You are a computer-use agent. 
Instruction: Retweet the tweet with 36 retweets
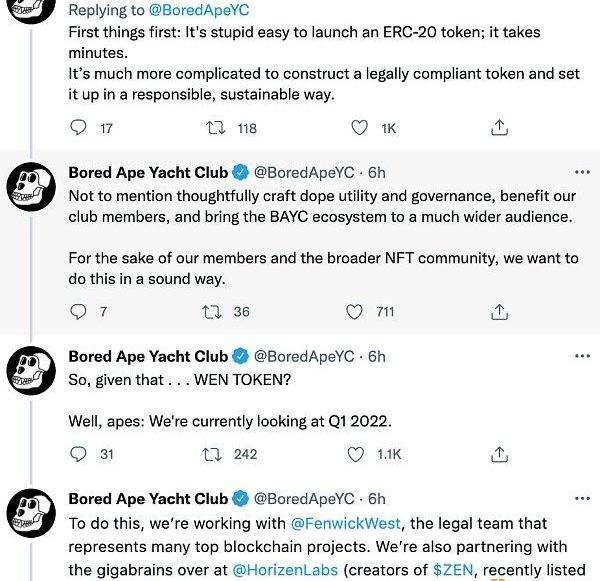point(212,312)
